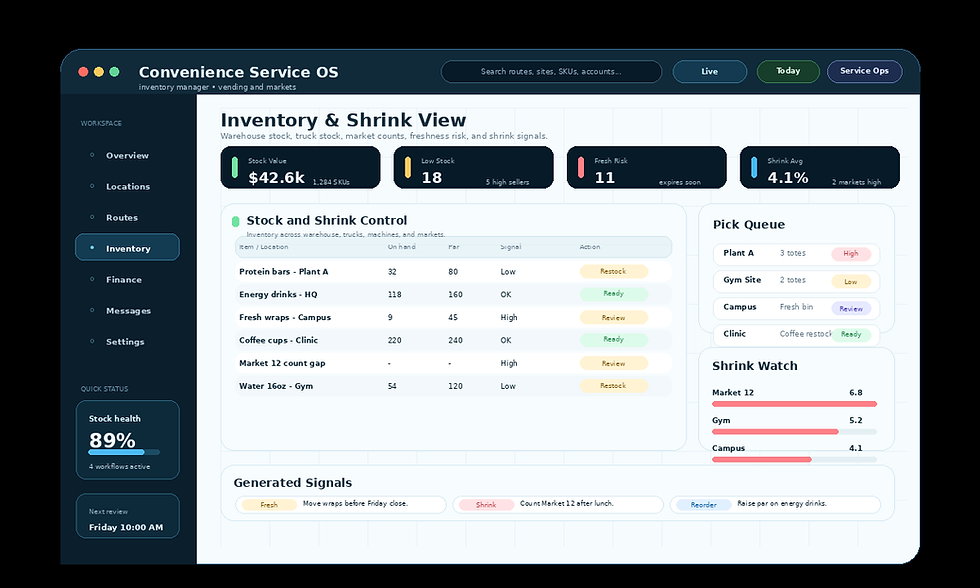Select the Protein bars - Plant A row name
Viewport: 980px width, 588px height.
[283, 272]
